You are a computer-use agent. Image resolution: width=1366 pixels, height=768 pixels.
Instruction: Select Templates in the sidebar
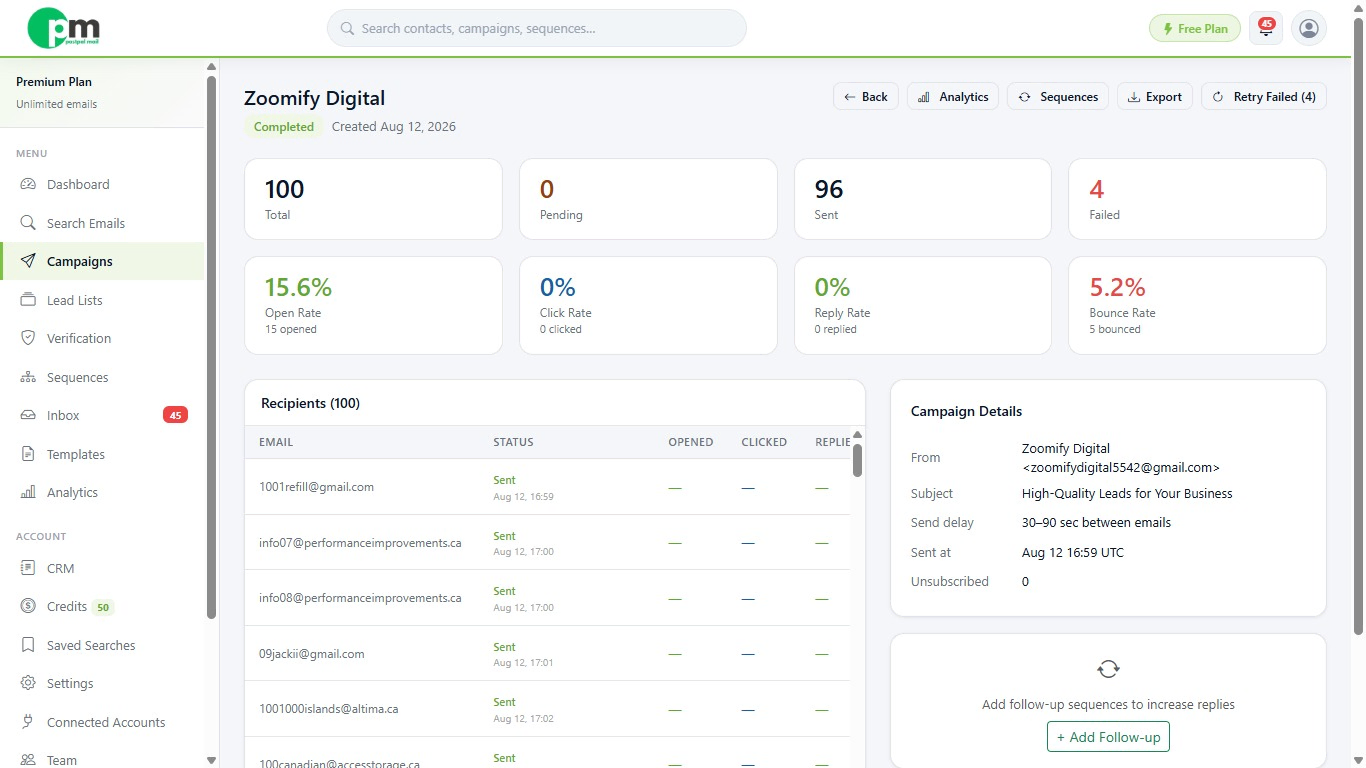click(x=102, y=454)
